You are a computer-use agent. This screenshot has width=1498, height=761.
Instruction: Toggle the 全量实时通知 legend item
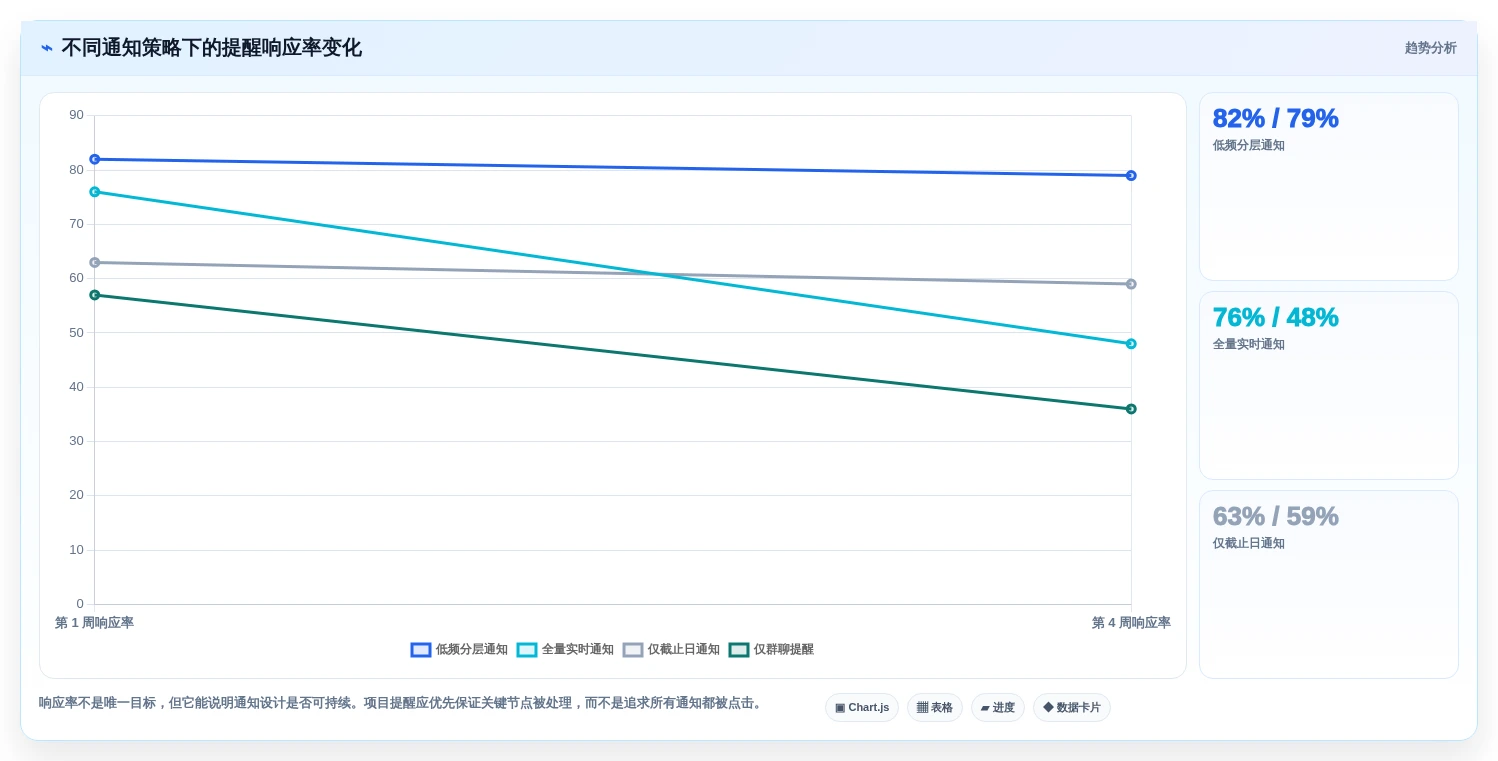[565, 650]
